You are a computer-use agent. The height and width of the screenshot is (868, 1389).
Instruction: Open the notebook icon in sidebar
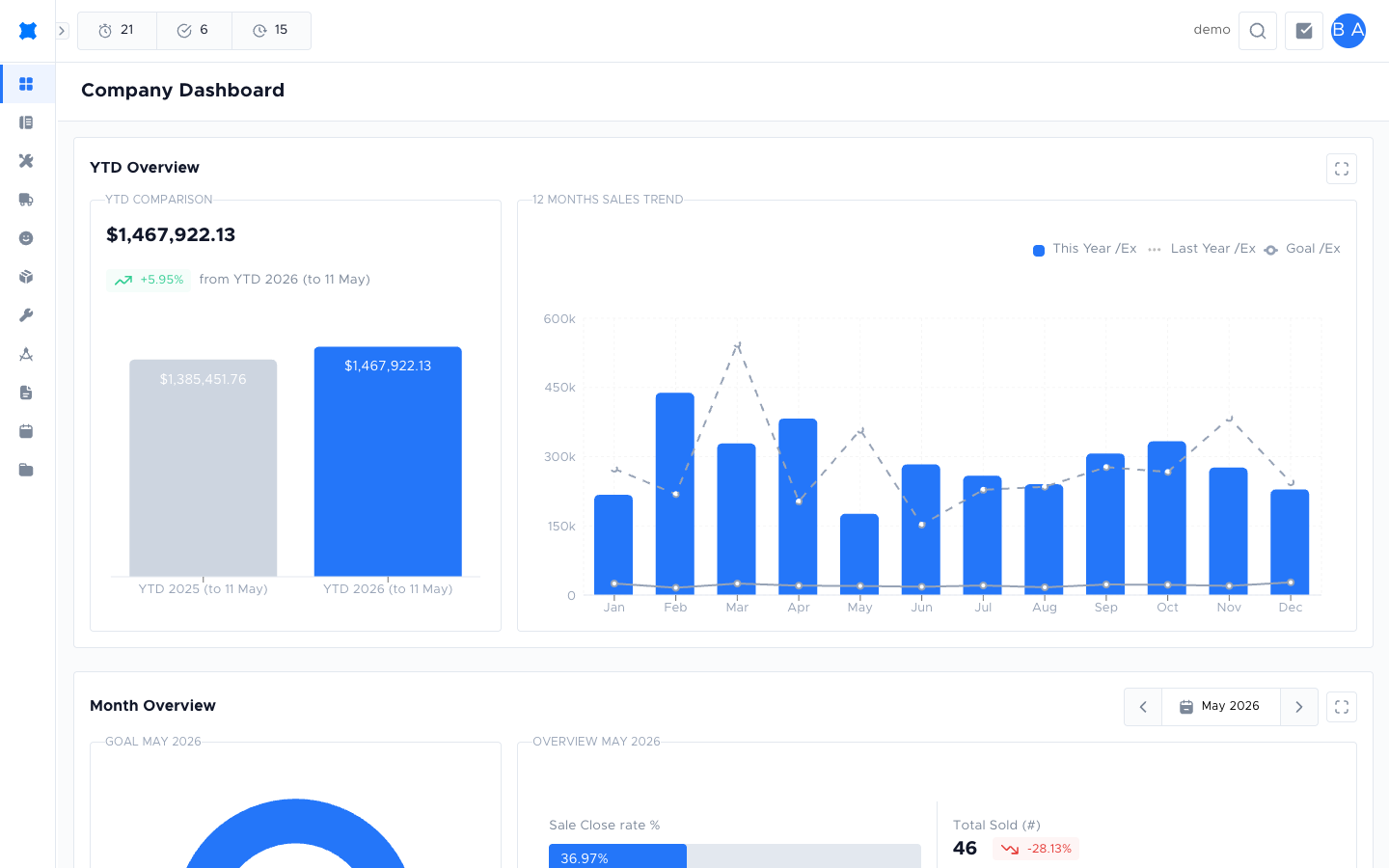[26, 122]
